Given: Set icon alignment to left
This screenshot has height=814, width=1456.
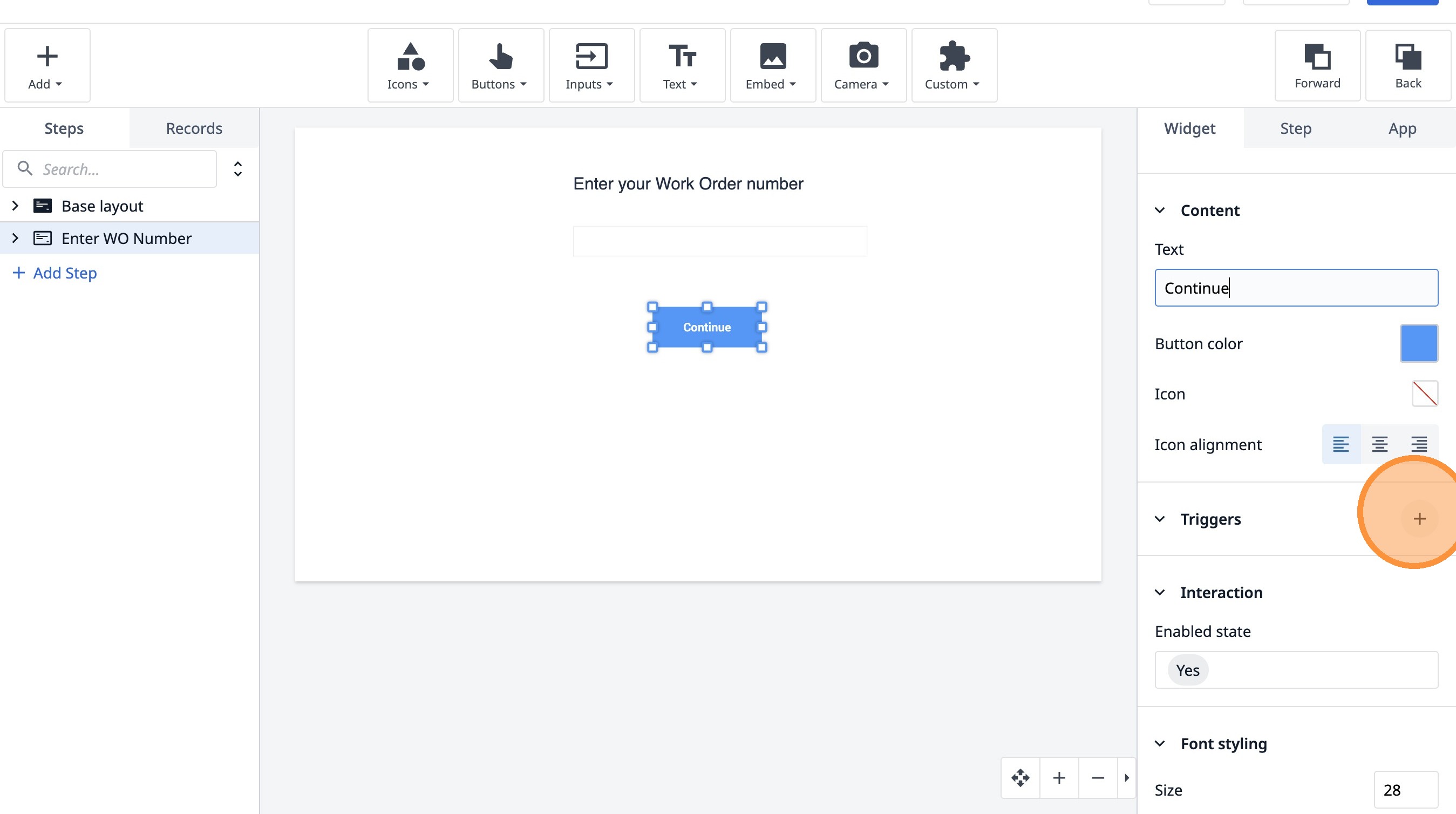Looking at the screenshot, I should click(x=1341, y=444).
